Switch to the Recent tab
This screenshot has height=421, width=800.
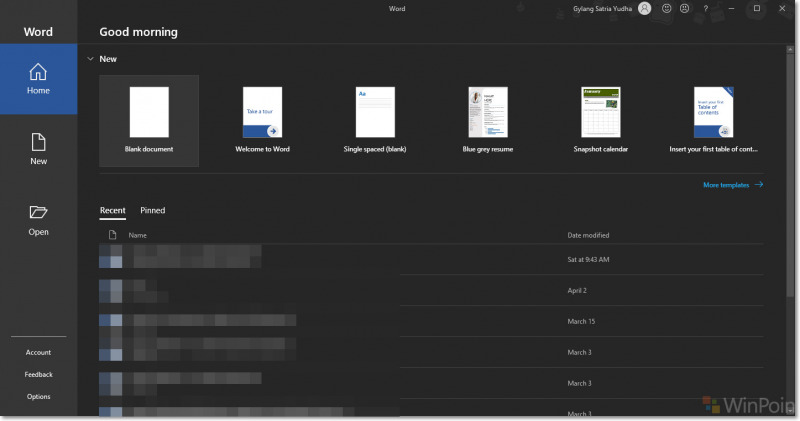click(x=112, y=210)
